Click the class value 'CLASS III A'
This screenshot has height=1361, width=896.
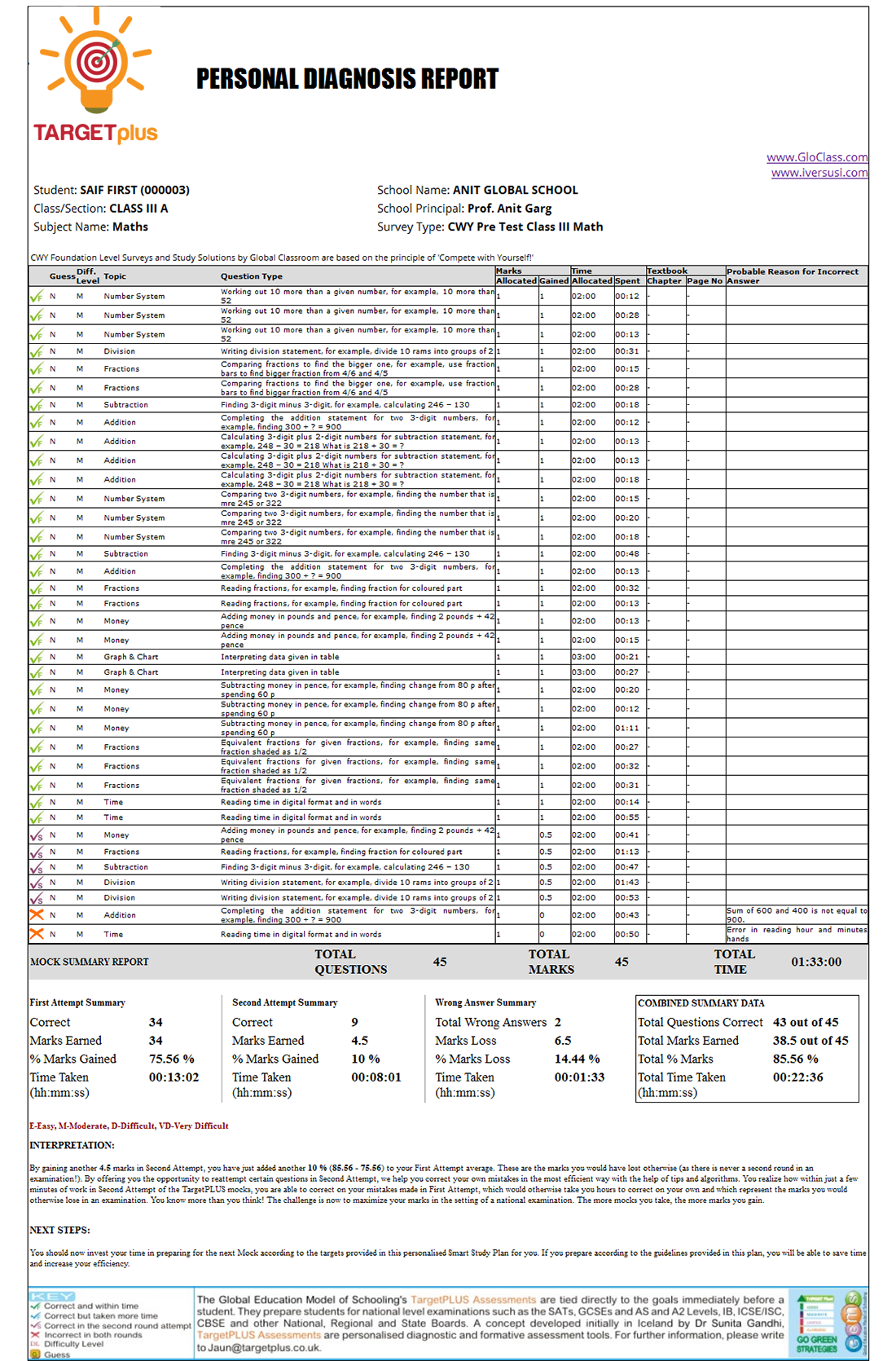point(138,209)
